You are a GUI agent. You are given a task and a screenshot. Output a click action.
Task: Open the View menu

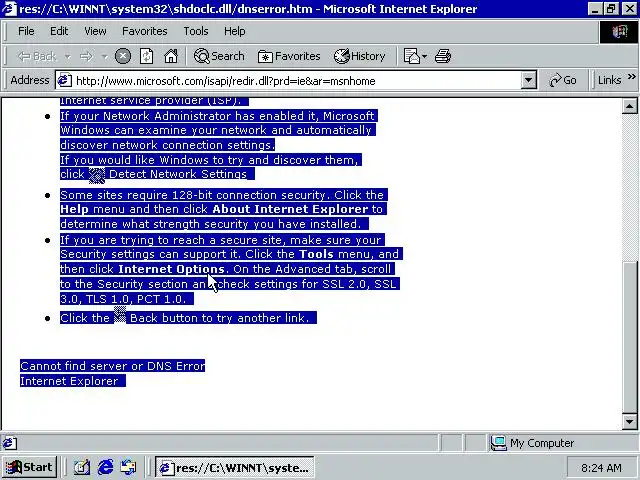[95, 31]
